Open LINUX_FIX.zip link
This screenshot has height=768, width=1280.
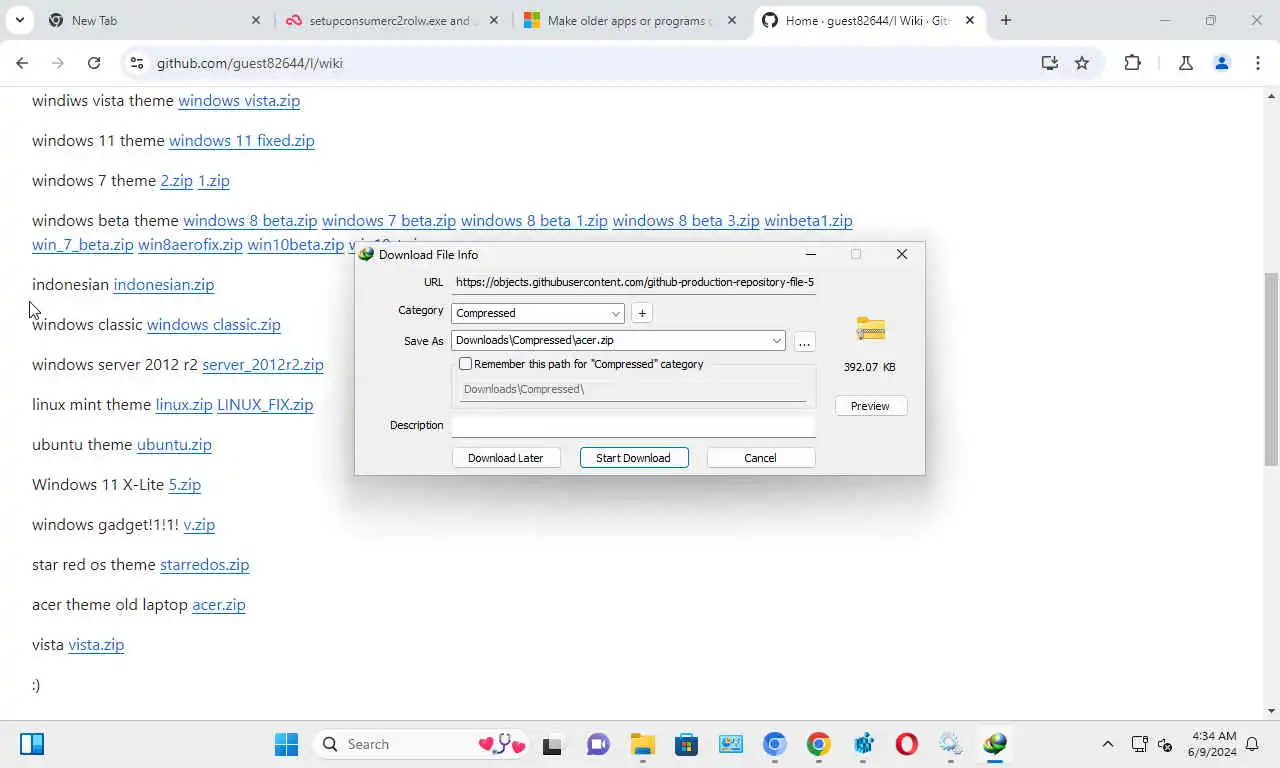click(x=265, y=405)
